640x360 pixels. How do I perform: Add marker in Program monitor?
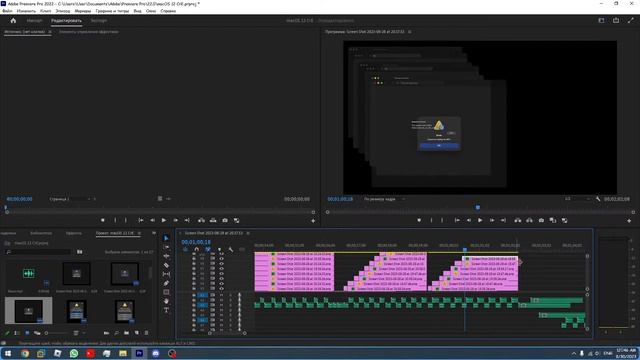[419, 220]
